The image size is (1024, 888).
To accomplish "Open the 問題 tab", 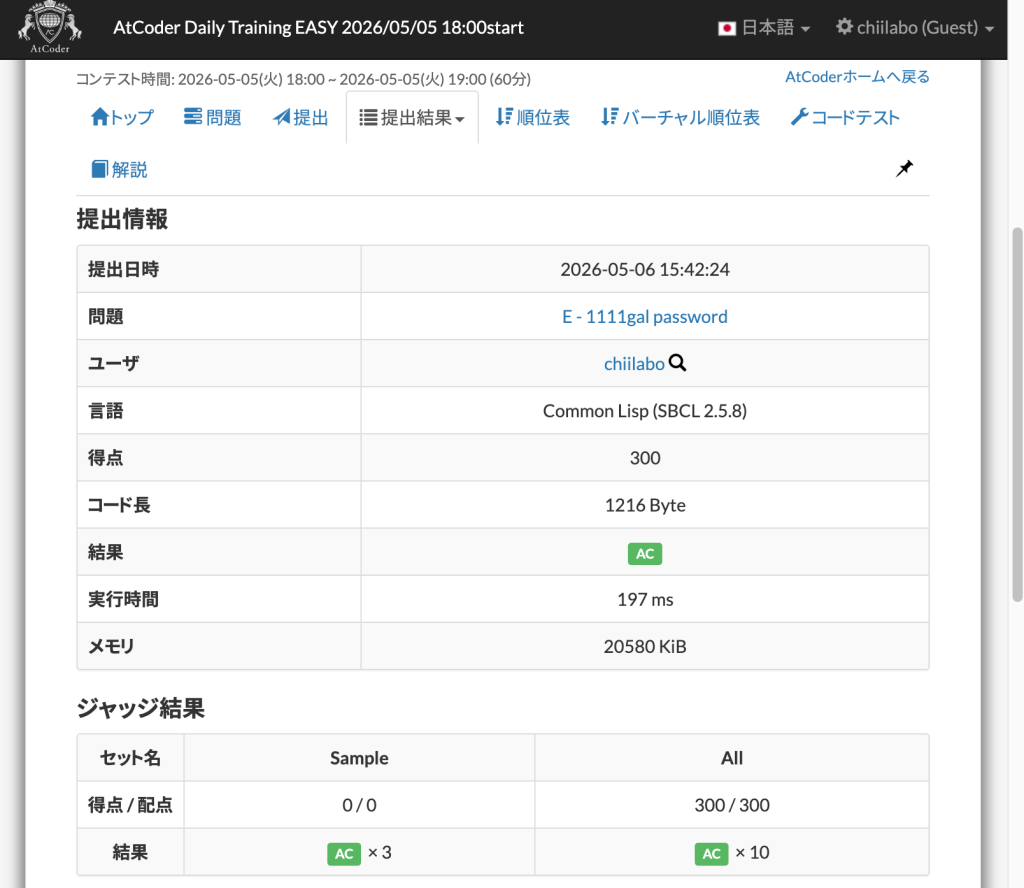I will coord(213,118).
